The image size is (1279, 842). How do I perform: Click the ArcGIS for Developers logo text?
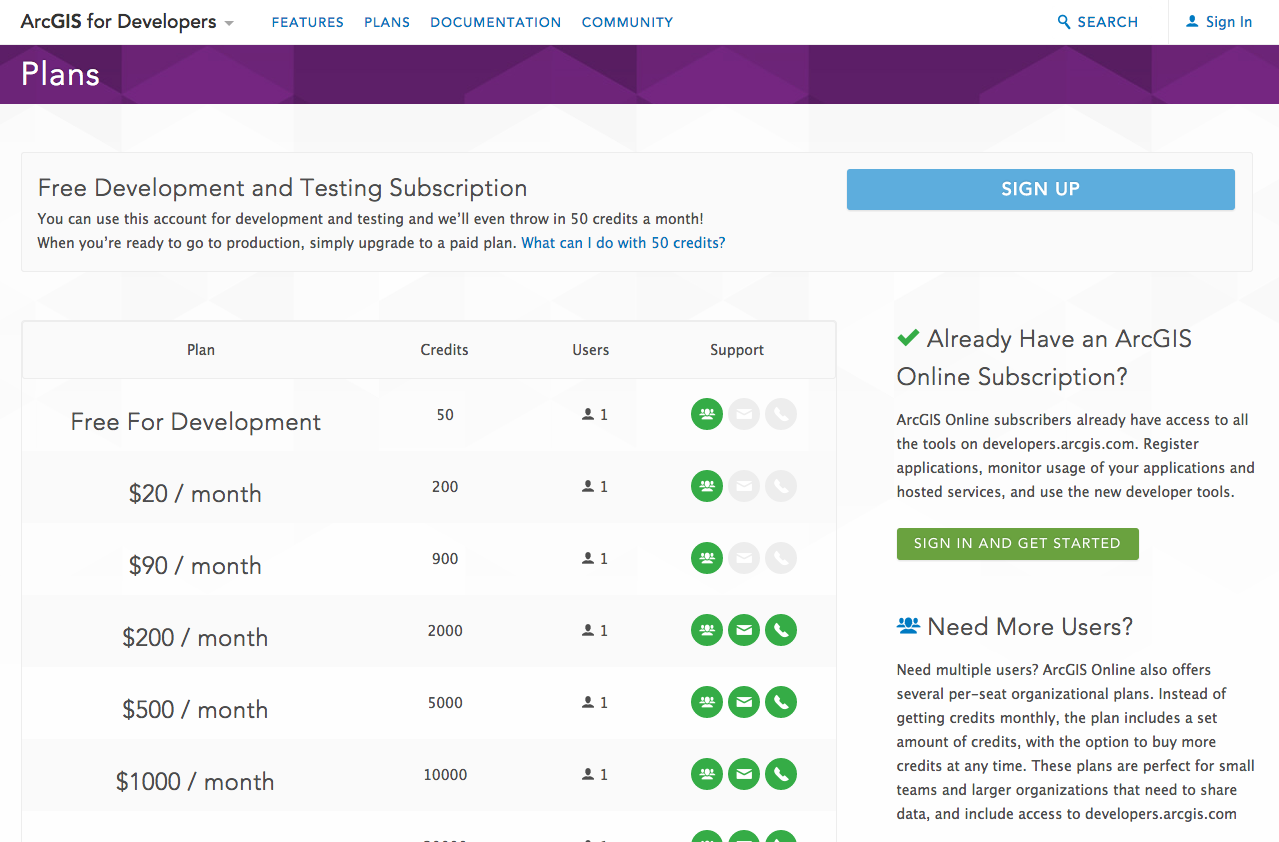tap(118, 21)
